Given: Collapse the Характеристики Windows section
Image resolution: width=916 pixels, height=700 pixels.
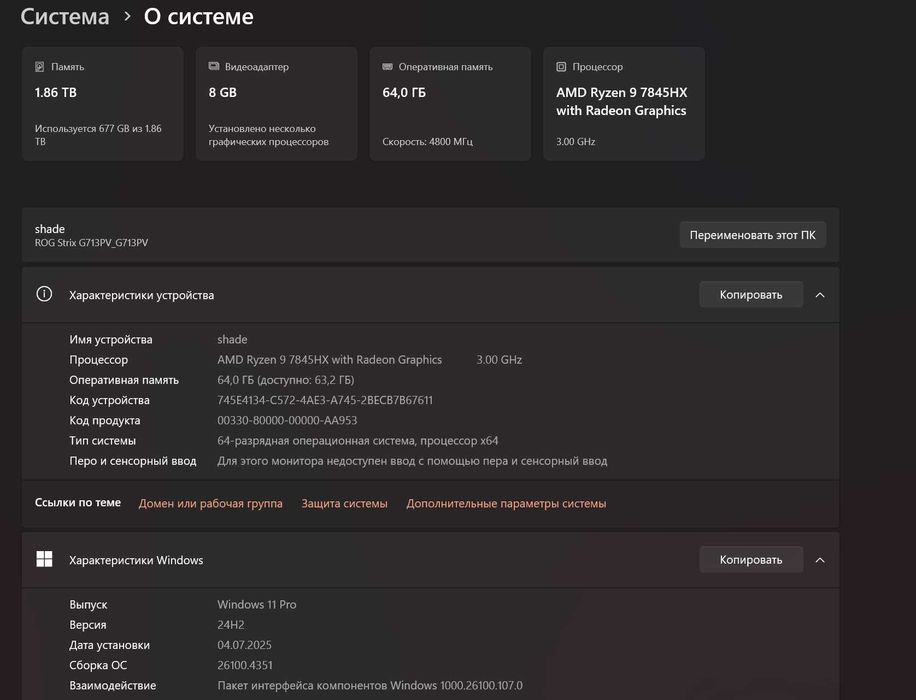Looking at the screenshot, I should pyautogui.click(x=820, y=560).
